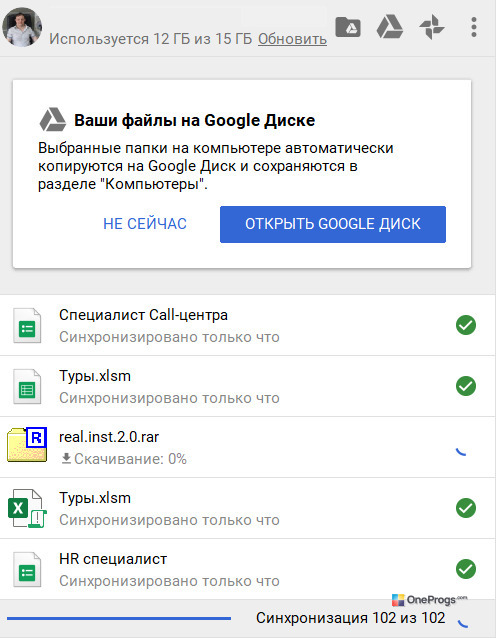Click ОТКРЫТЬ GOOGLE ДИСК button
The image size is (499, 638).
click(x=333, y=224)
